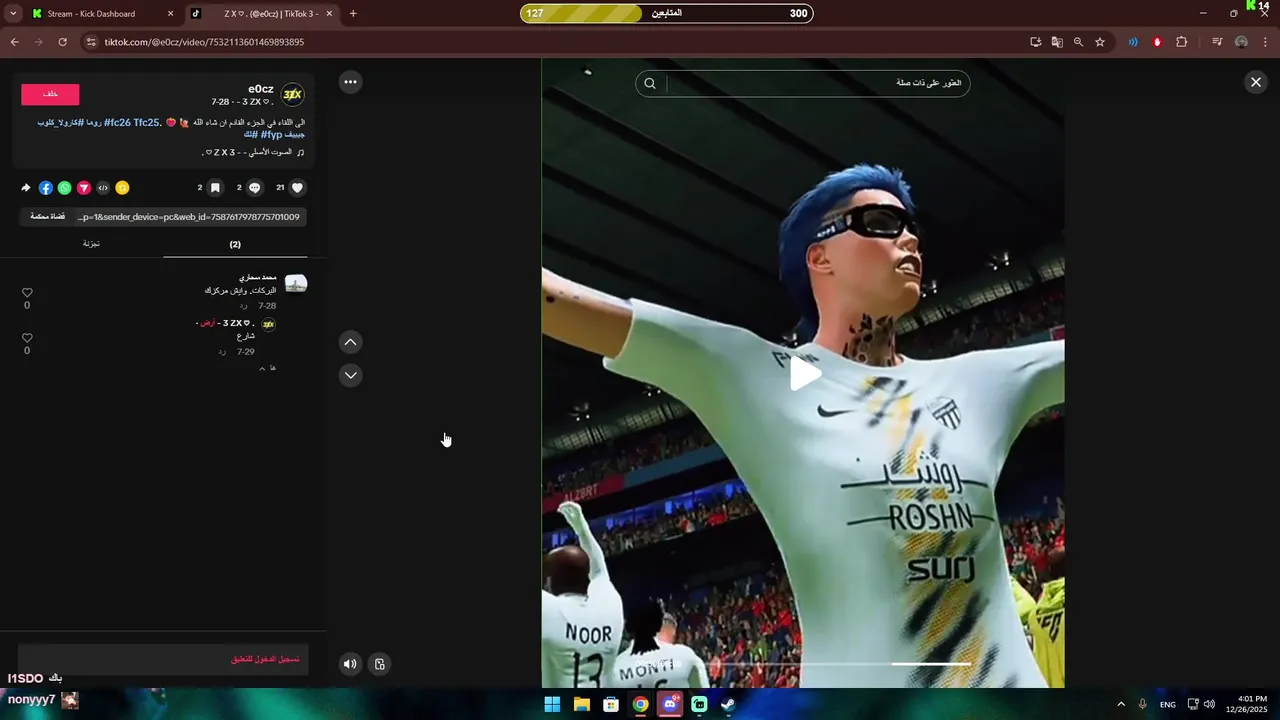The width and height of the screenshot is (1280, 720).
Task: Mute the video volume speaker
Action: coord(350,664)
